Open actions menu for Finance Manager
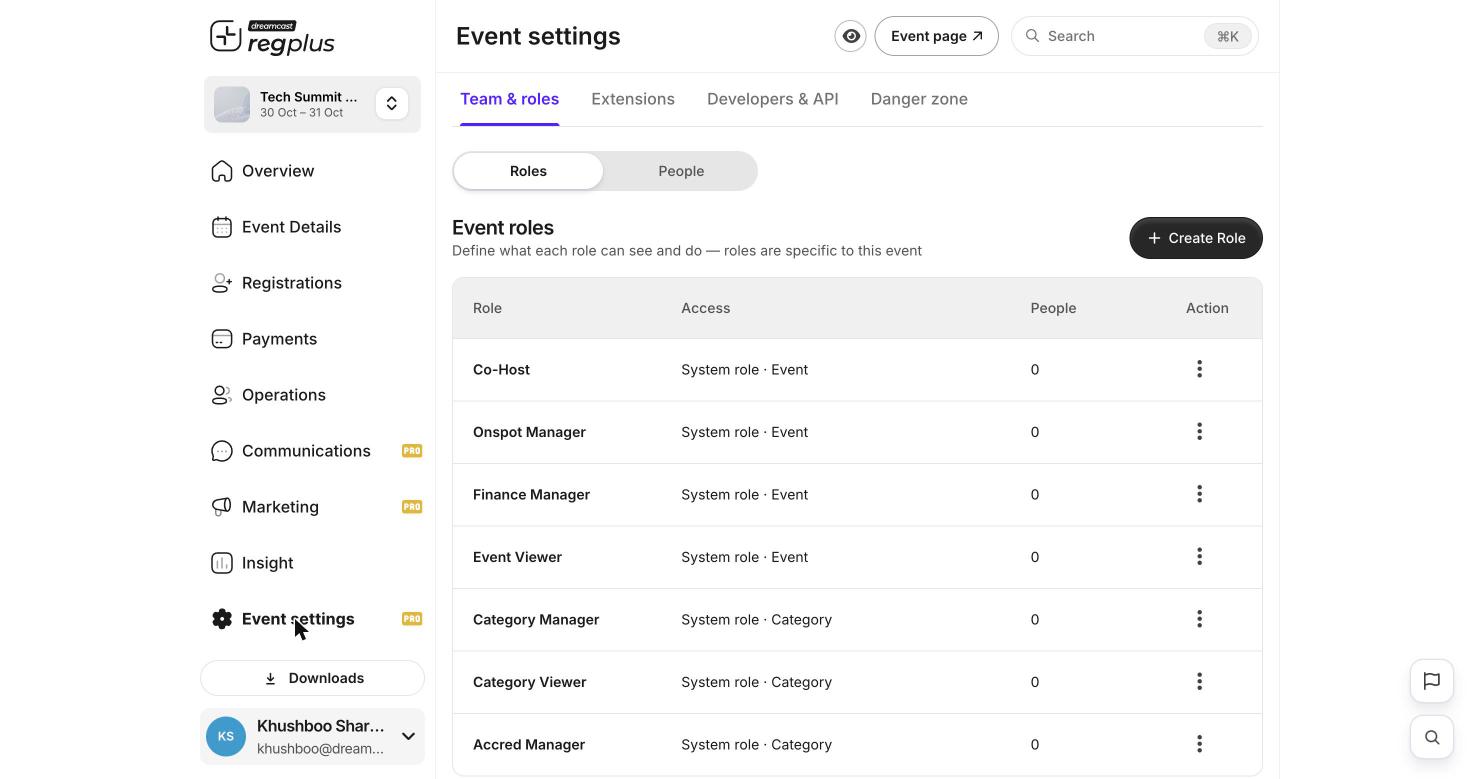Viewport: 1470px width, 779px height. coord(1199,494)
